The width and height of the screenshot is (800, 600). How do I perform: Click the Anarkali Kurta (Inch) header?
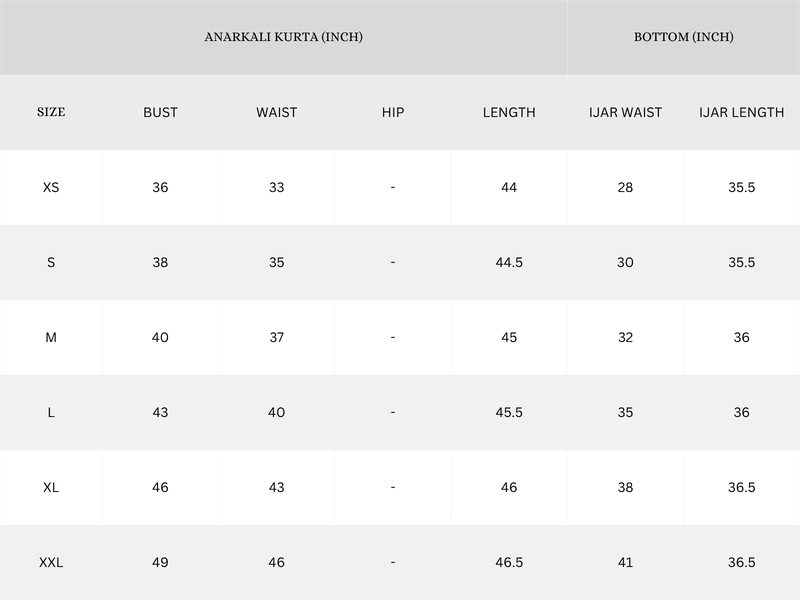[x=283, y=37]
